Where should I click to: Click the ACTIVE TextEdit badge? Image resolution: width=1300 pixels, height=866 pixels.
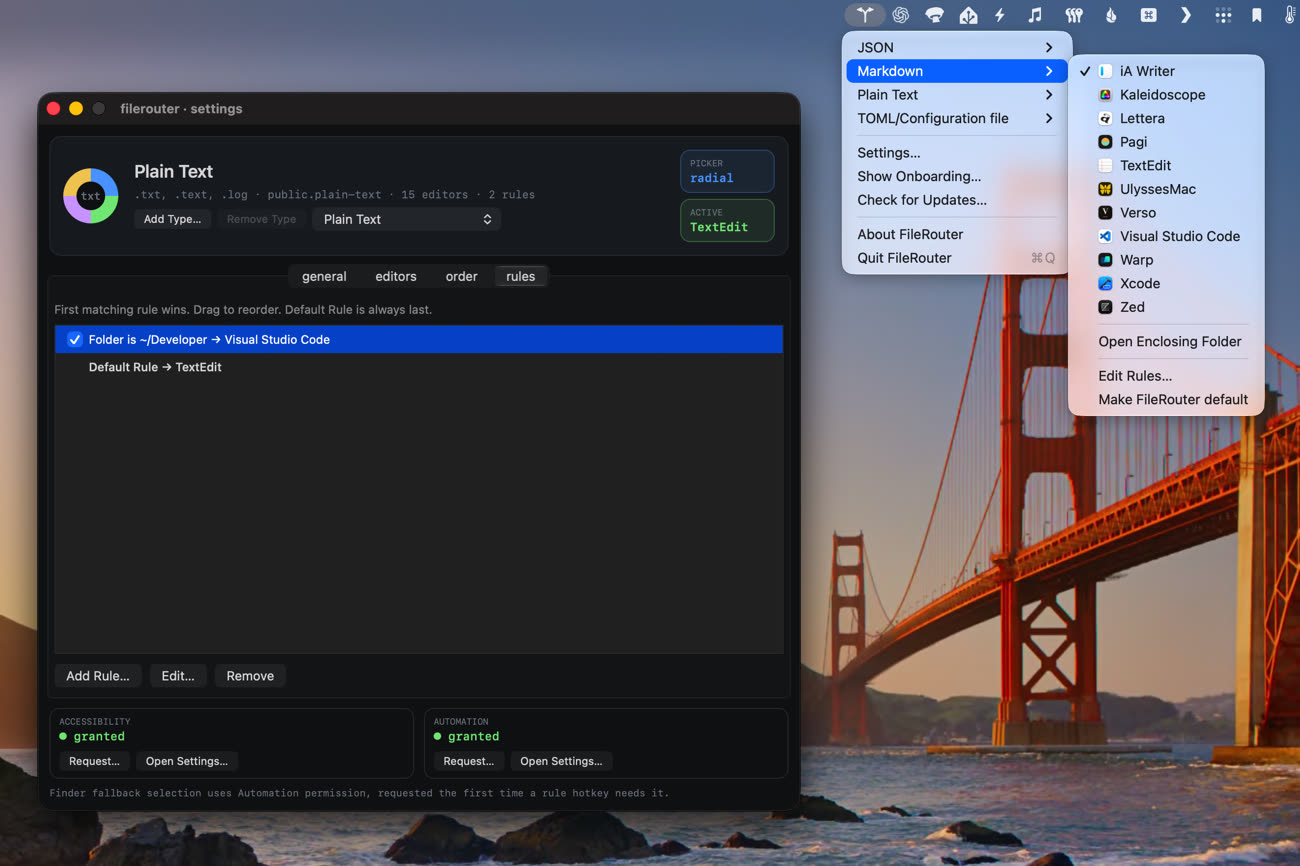[727, 220]
